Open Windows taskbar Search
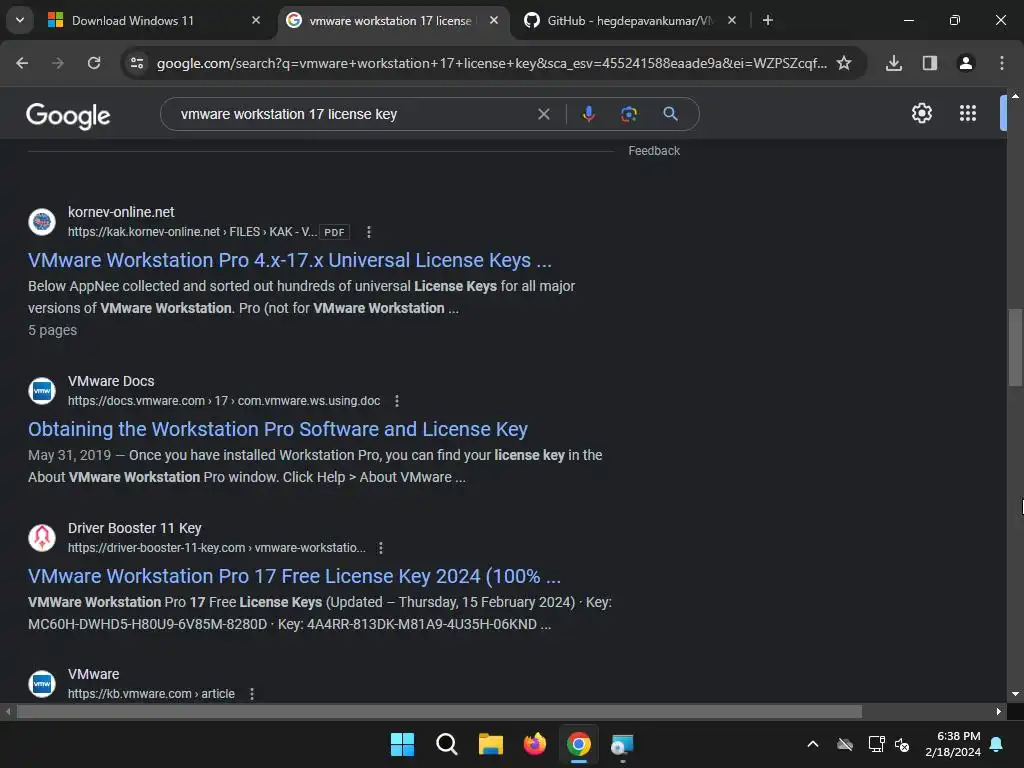This screenshot has height=768, width=1024. click(447, 744)
